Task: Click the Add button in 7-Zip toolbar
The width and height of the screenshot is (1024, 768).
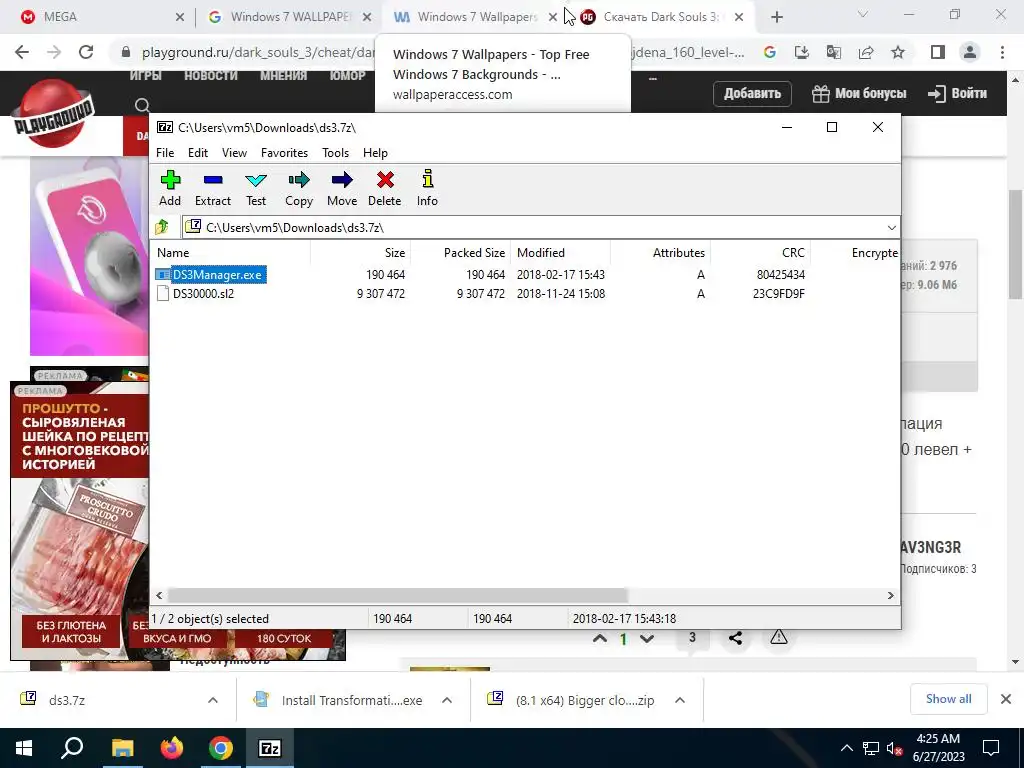Action: click(170, 188)
